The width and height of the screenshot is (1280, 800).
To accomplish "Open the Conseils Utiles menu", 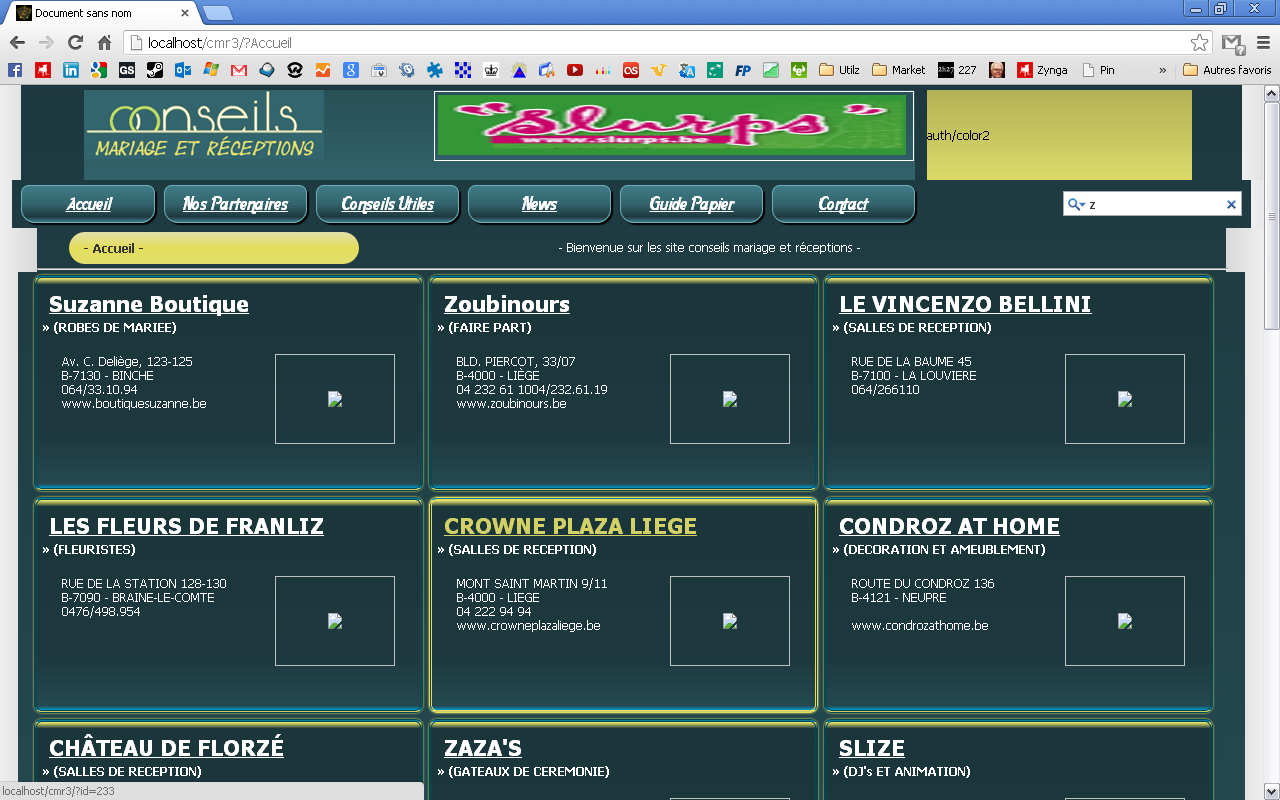I will tap(387, 203).
